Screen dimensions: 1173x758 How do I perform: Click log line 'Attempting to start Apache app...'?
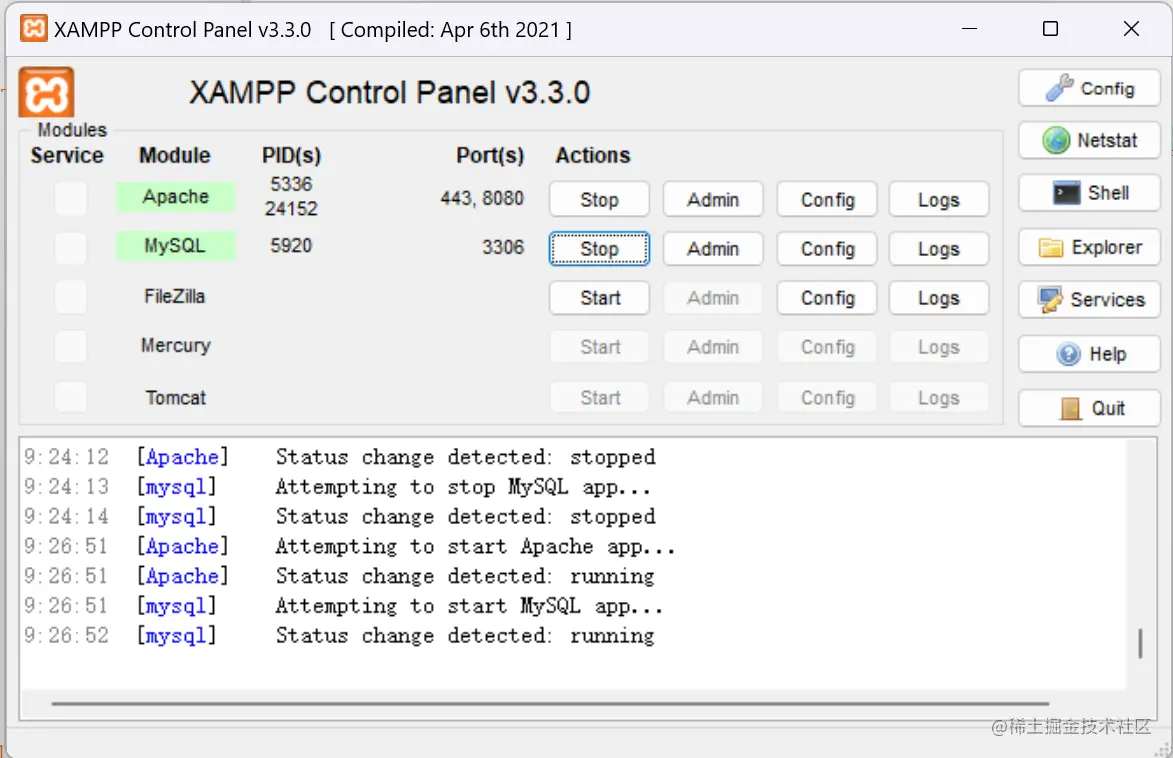click(475, 546)
